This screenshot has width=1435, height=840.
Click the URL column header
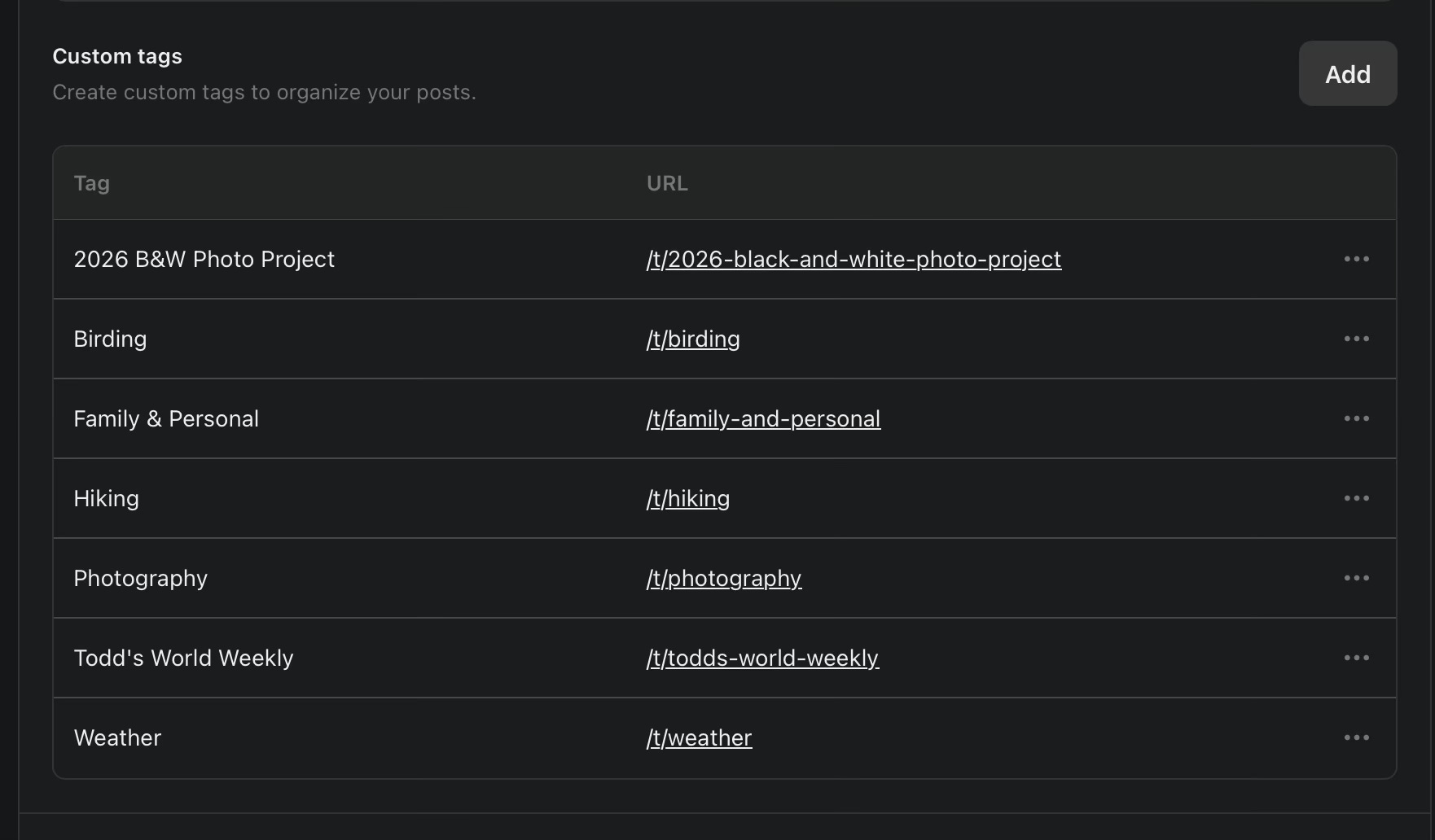[x=667, y=183]
